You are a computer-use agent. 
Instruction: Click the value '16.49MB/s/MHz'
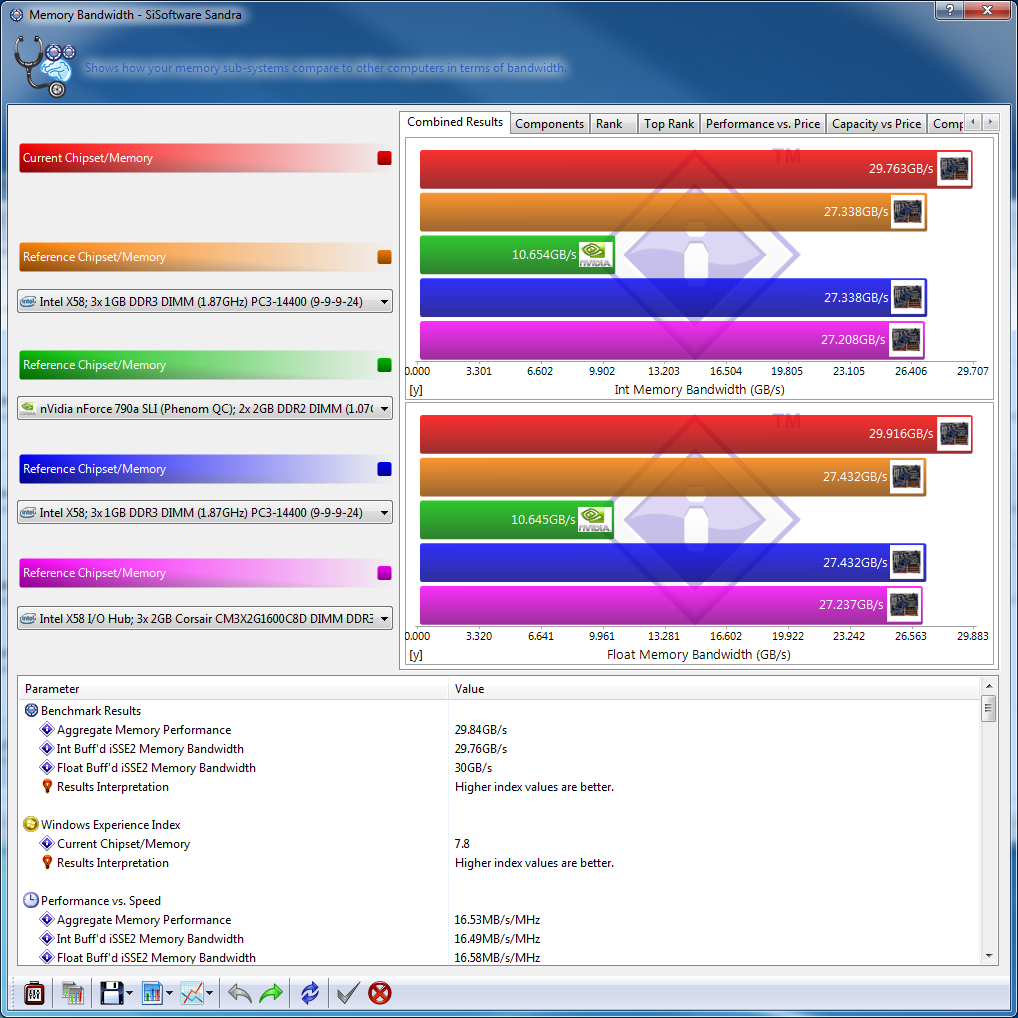click(x=497, y=938)
